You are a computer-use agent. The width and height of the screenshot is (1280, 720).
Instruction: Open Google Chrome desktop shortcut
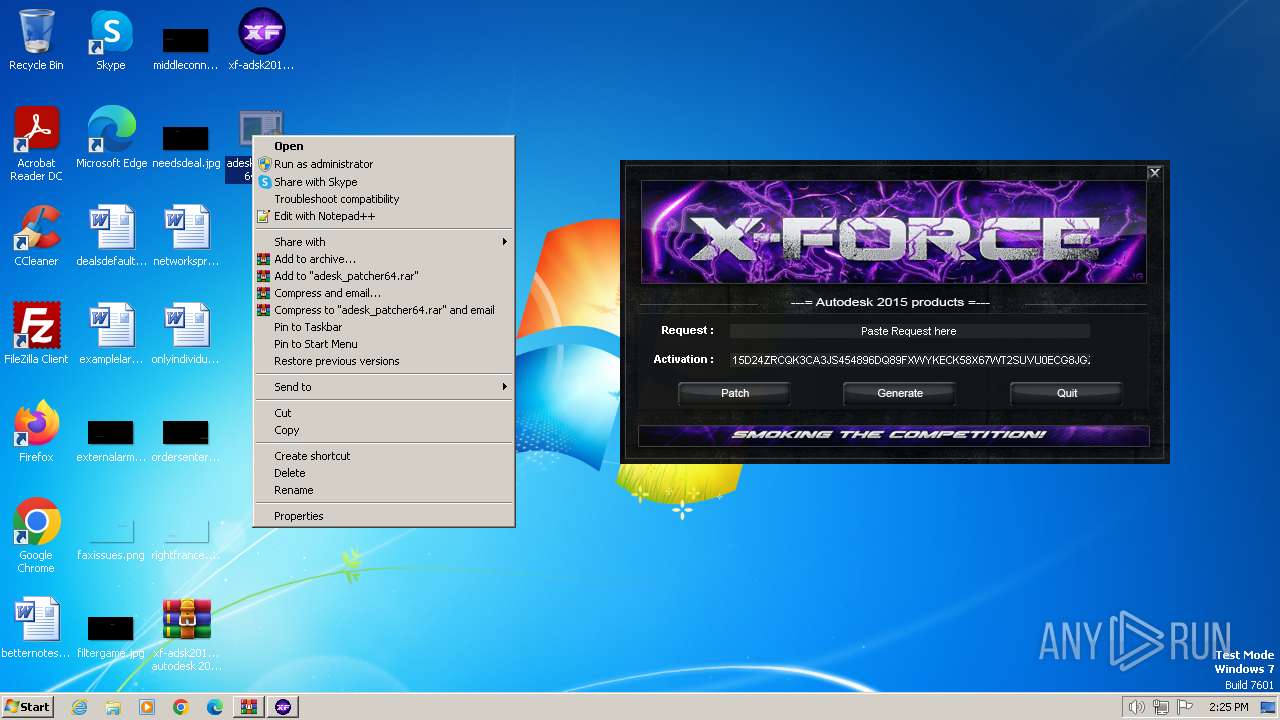(36, 536)
